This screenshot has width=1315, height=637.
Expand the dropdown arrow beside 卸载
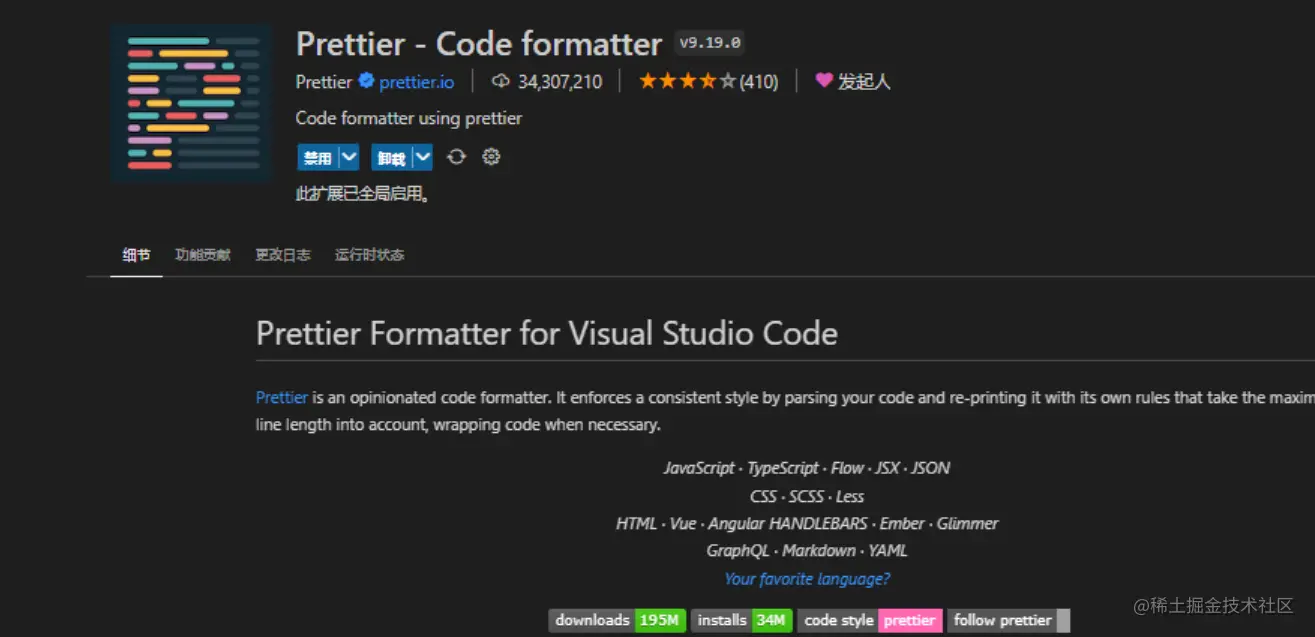(x=423, y=158)
